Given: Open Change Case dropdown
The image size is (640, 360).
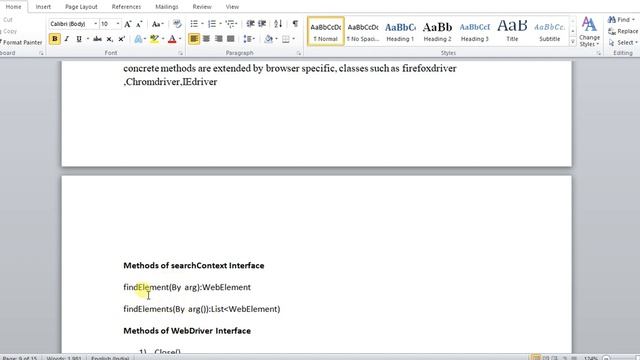Looking at the screenshot, I should (x=157, y=24).
